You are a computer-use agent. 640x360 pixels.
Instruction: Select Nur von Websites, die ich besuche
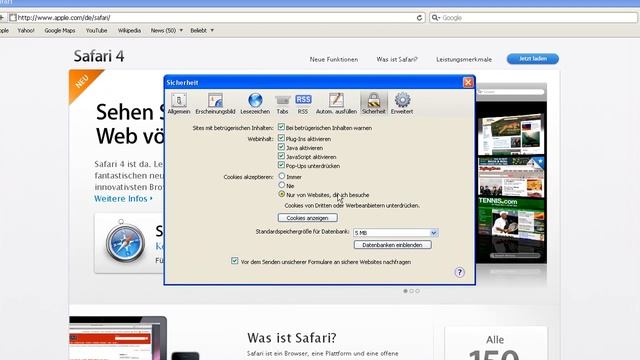point(282,194)
